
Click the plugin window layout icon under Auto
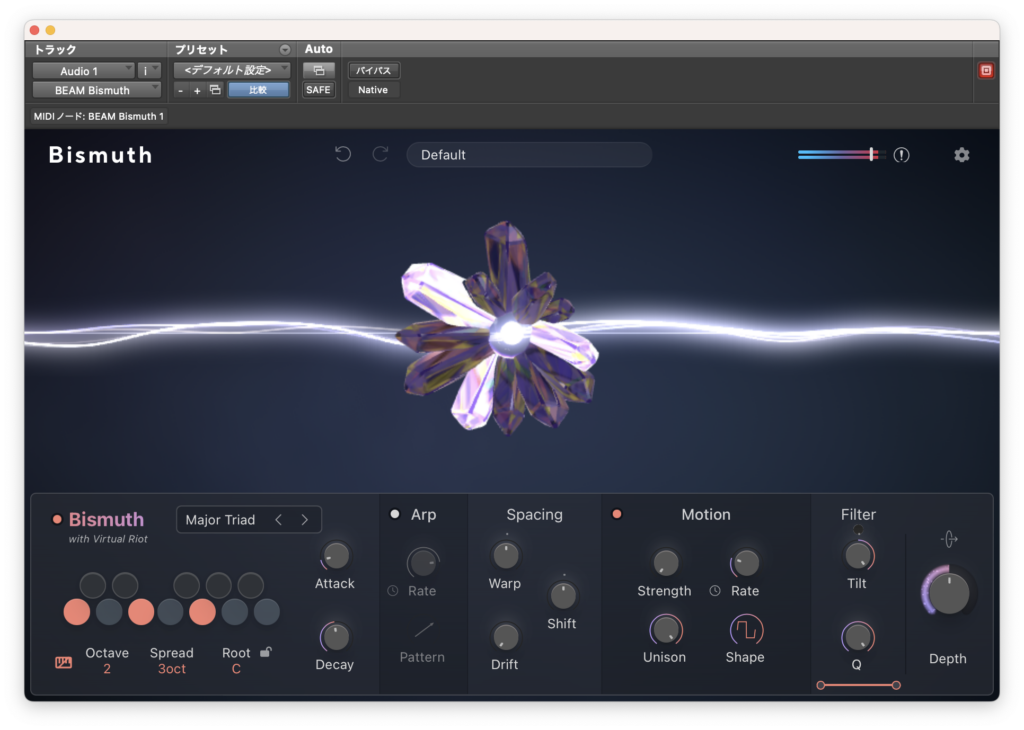[319, 70]
